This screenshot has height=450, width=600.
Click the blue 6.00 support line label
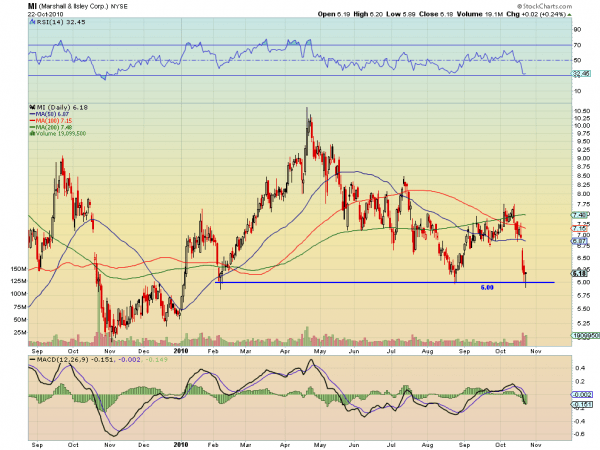pyautogui.click(x=487, y=287)
